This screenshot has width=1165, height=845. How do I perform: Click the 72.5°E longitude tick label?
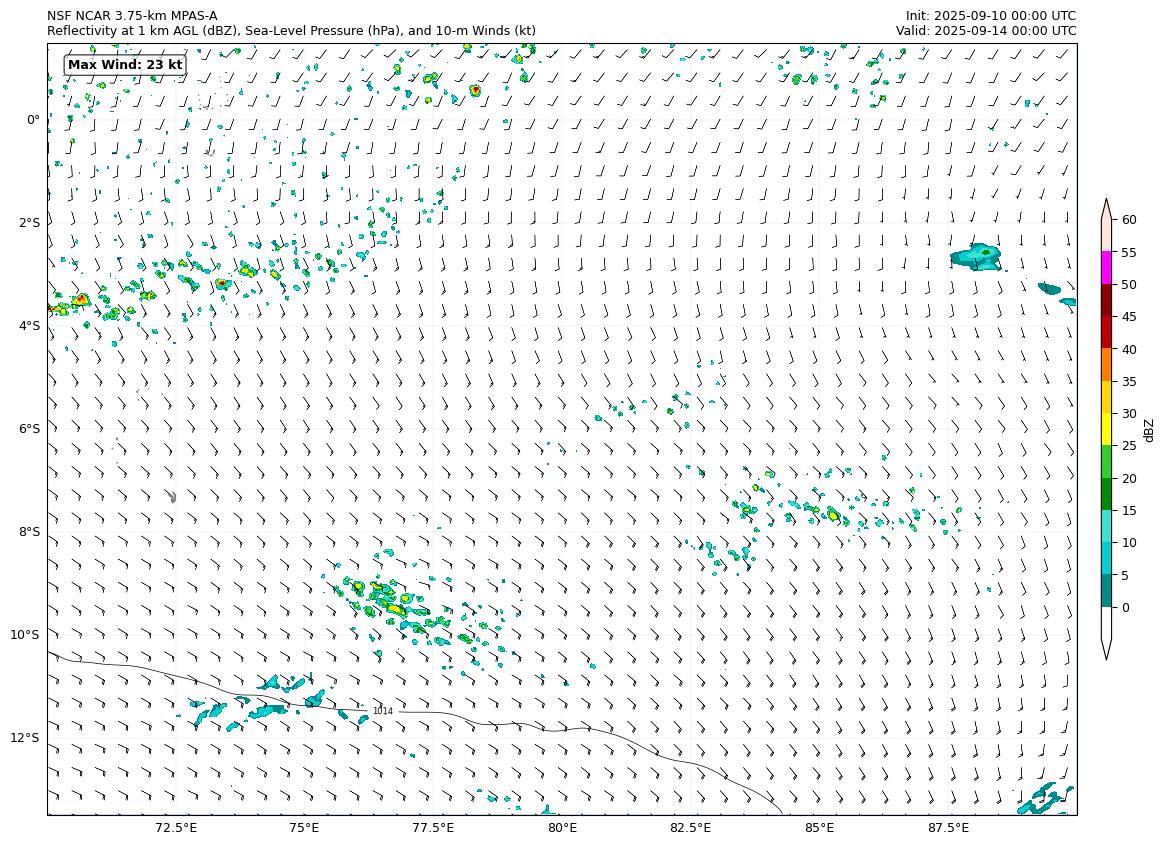[176, 828]
